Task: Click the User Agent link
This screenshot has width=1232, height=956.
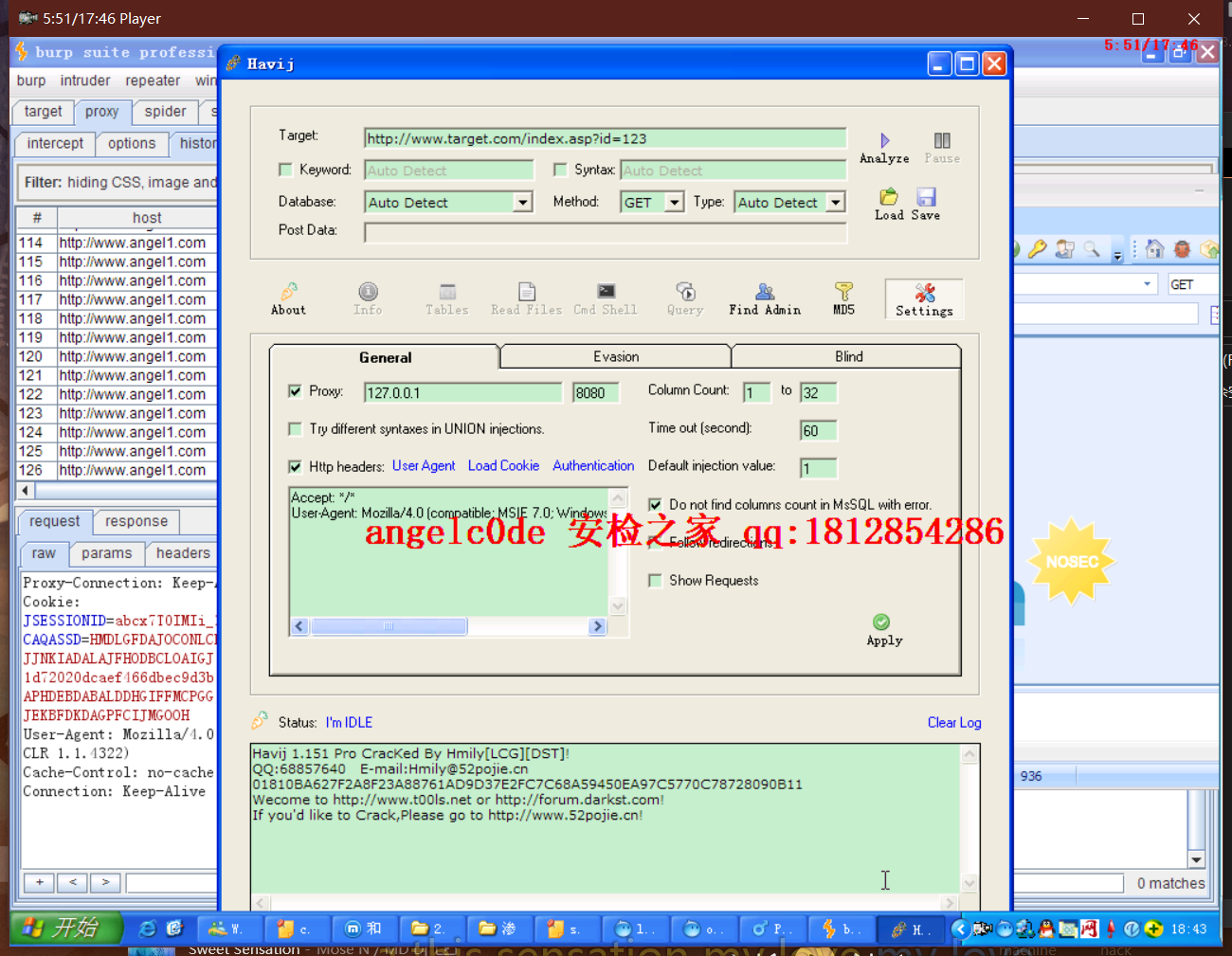Action: (424, 466)
